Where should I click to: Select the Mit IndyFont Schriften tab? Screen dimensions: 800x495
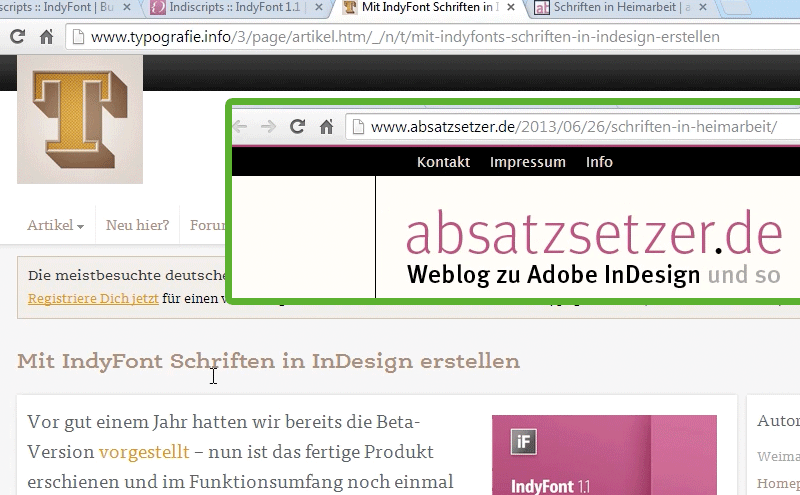pos(430,7)
